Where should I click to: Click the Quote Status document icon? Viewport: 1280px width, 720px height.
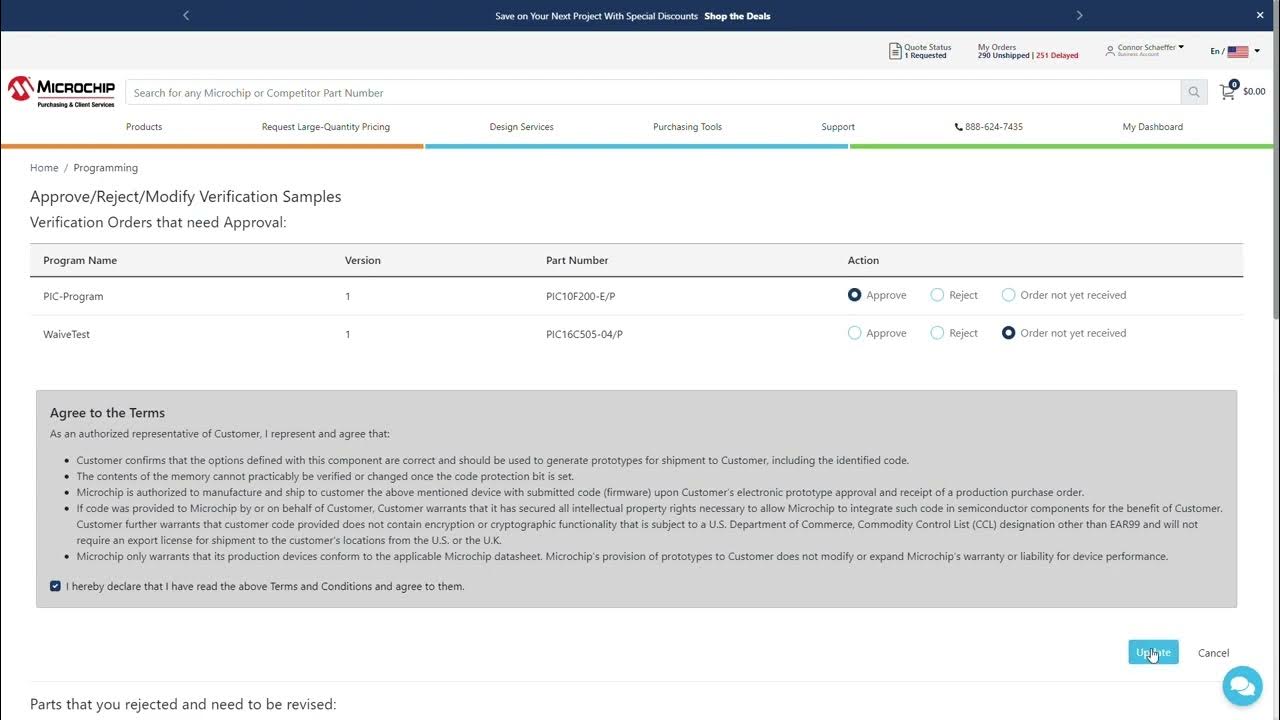point(895,51)
